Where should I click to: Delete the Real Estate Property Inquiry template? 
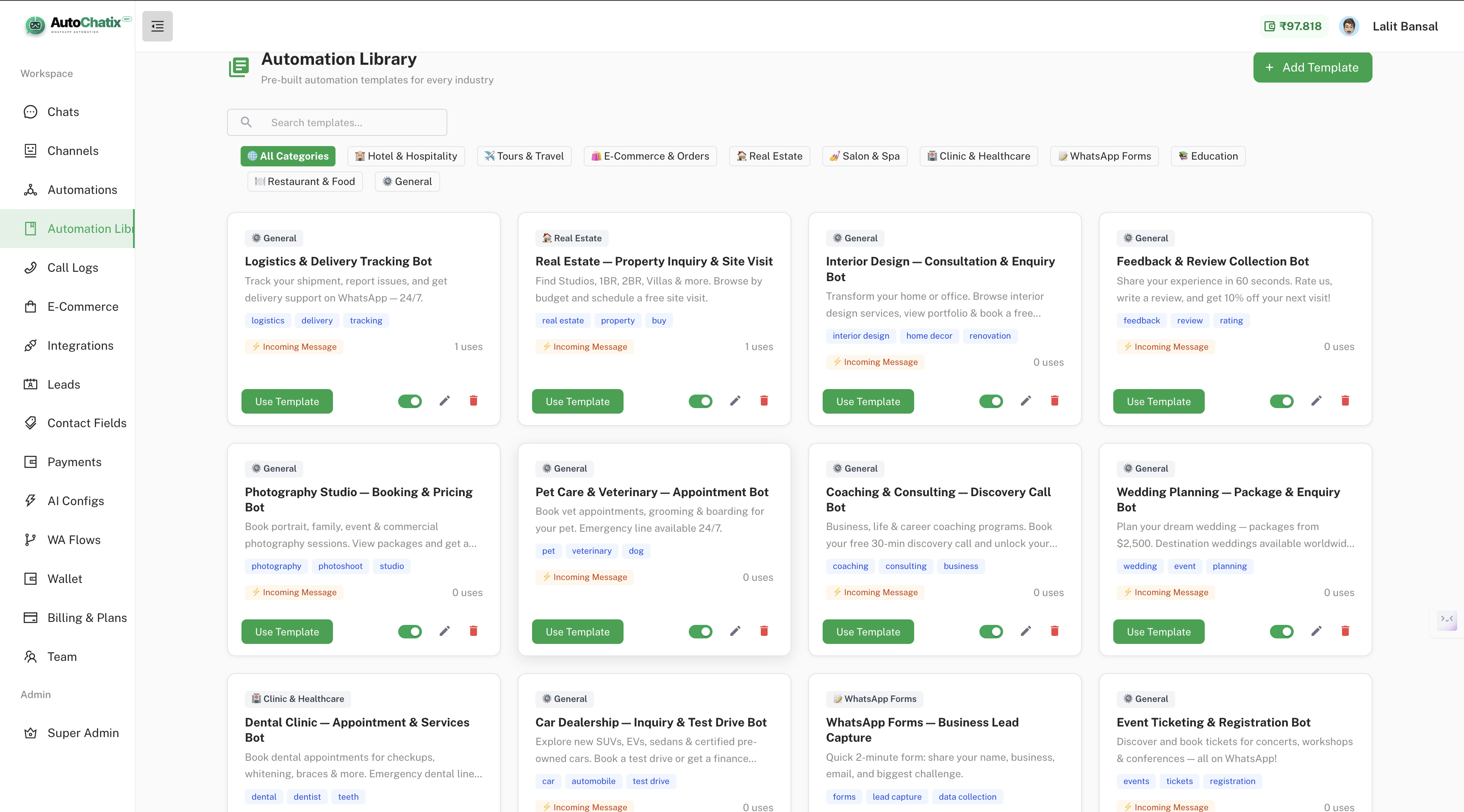[x=764, y=401]
